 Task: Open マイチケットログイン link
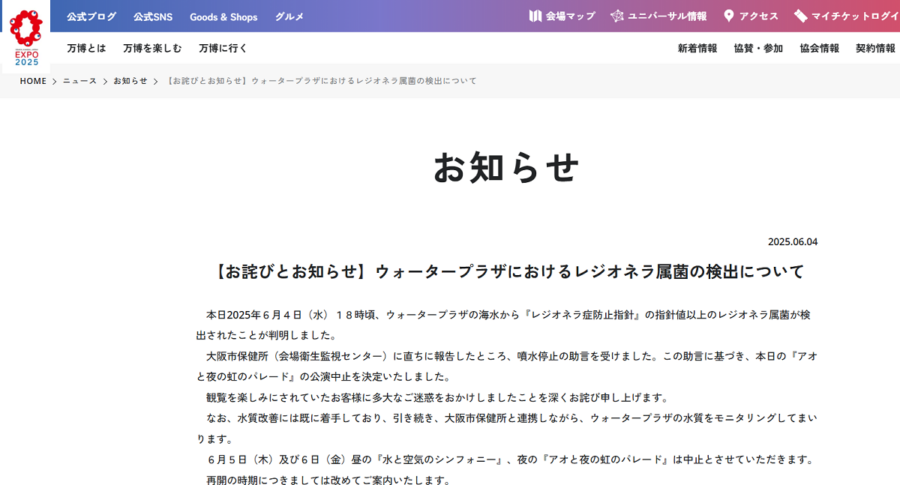coord(855,16)
